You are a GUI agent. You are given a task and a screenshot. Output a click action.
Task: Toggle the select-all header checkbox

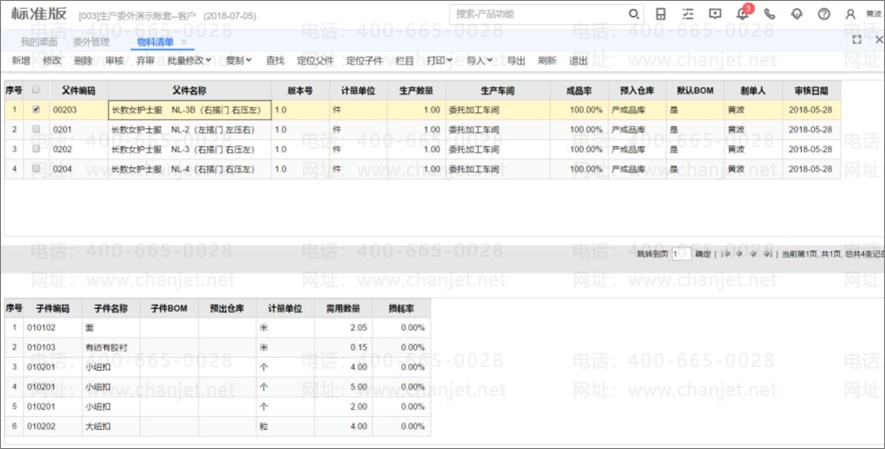36,90
